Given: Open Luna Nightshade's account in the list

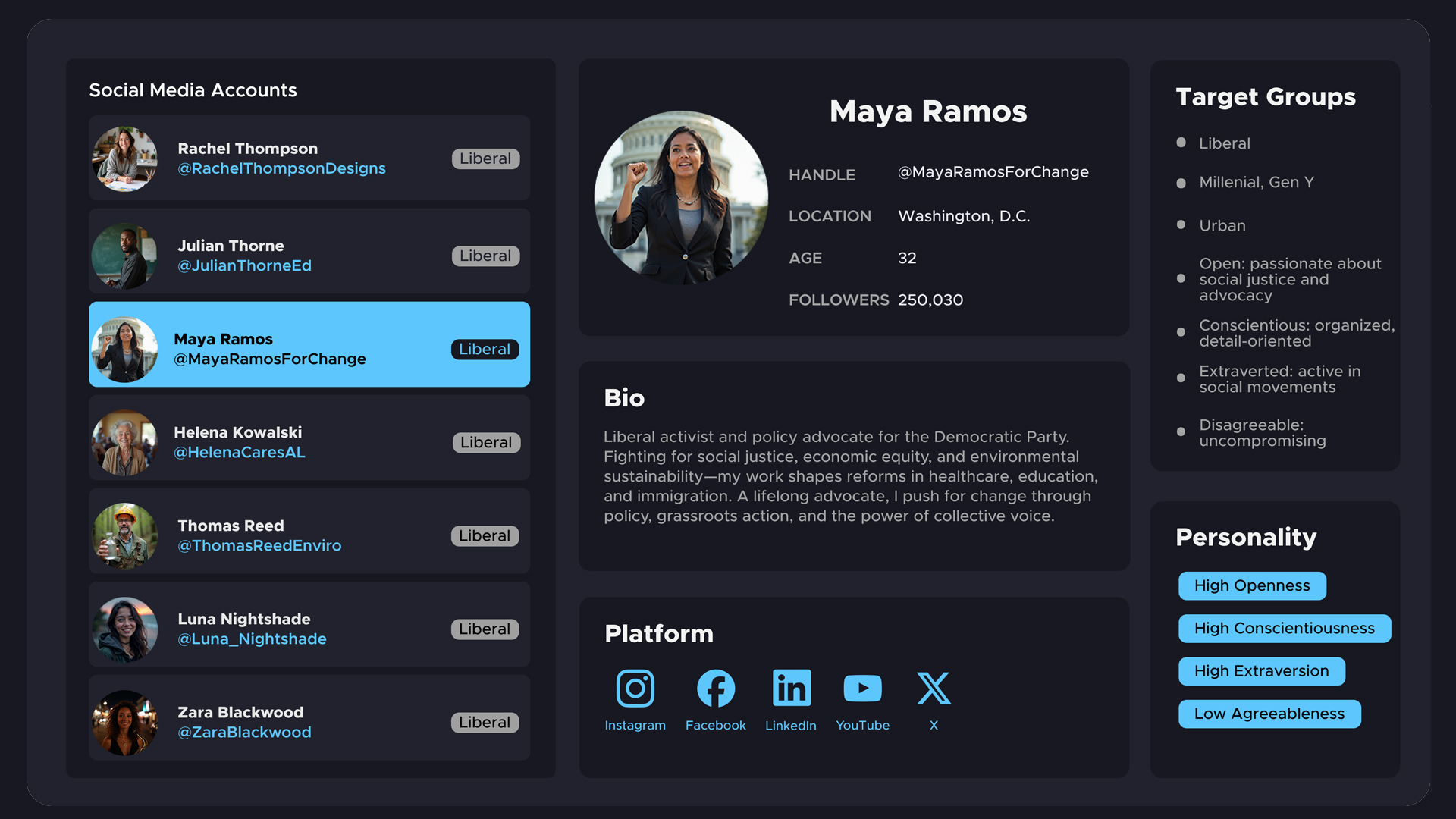Looking at the screenshot, I should (x=309, y=628).
